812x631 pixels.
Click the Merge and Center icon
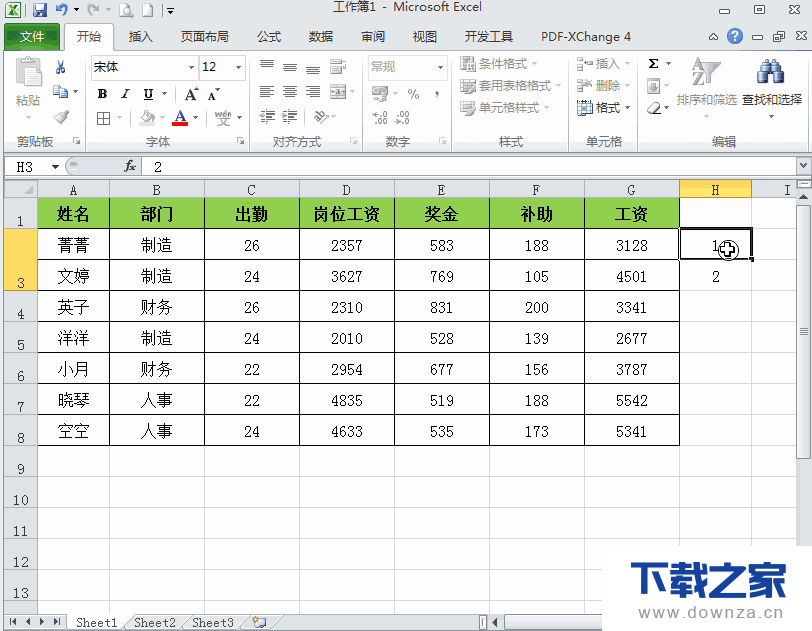pos(338,92)
